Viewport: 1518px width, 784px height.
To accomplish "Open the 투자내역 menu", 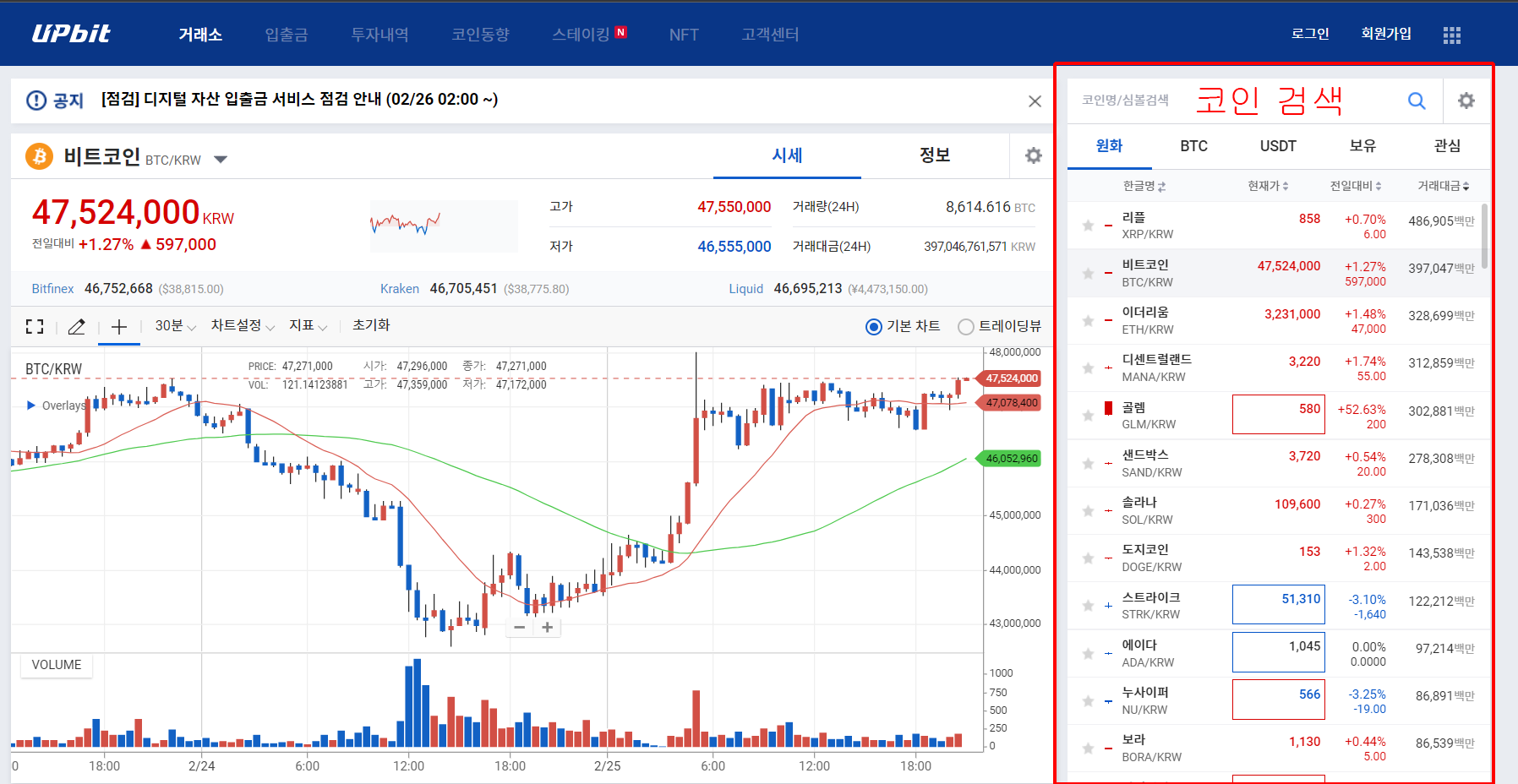I will (x=379, y=35).
